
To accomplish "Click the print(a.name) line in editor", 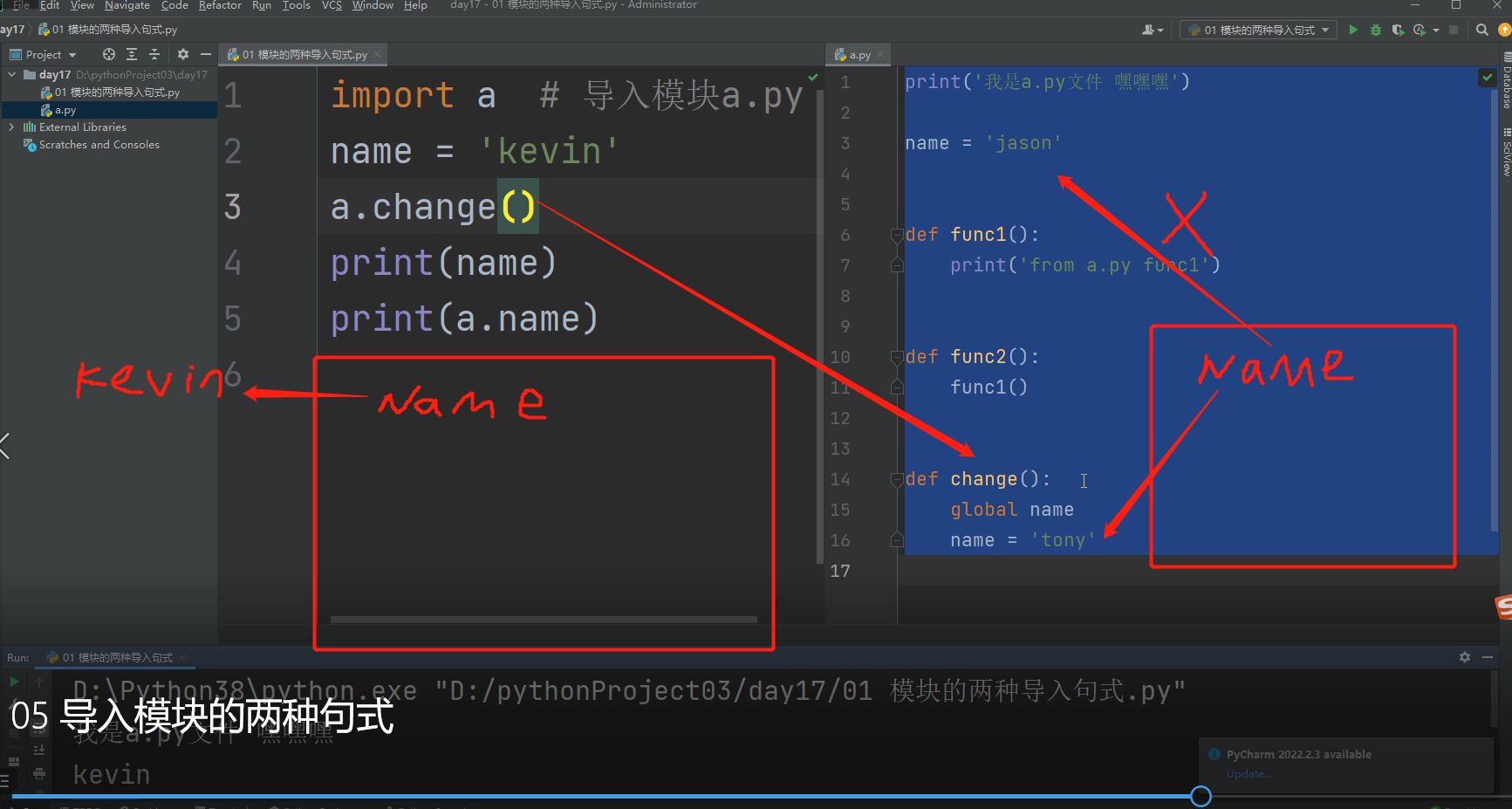I will (464, 319).
